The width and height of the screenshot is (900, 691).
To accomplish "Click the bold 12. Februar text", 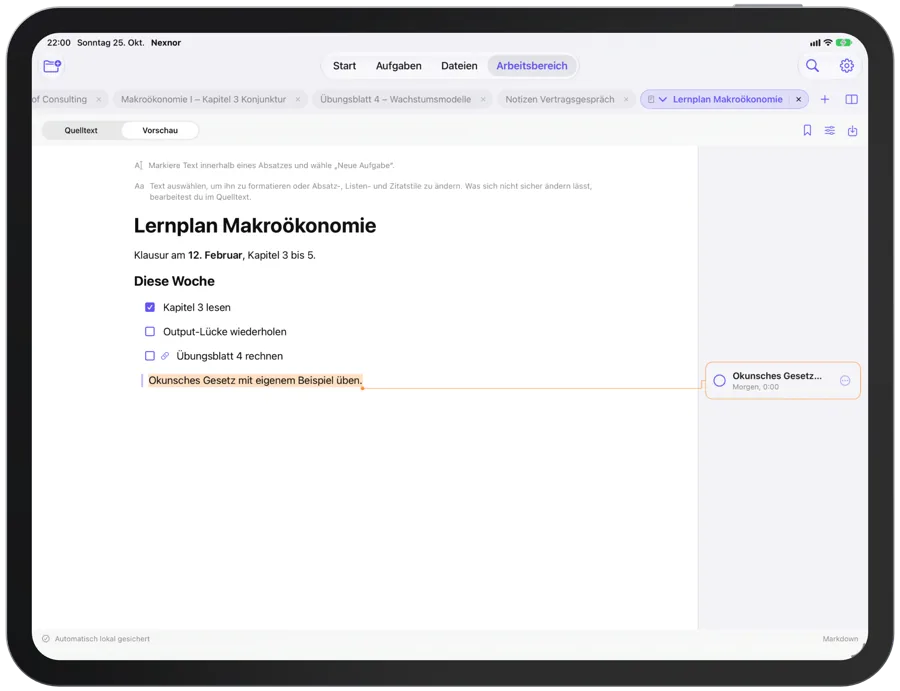I will [216, 255].
